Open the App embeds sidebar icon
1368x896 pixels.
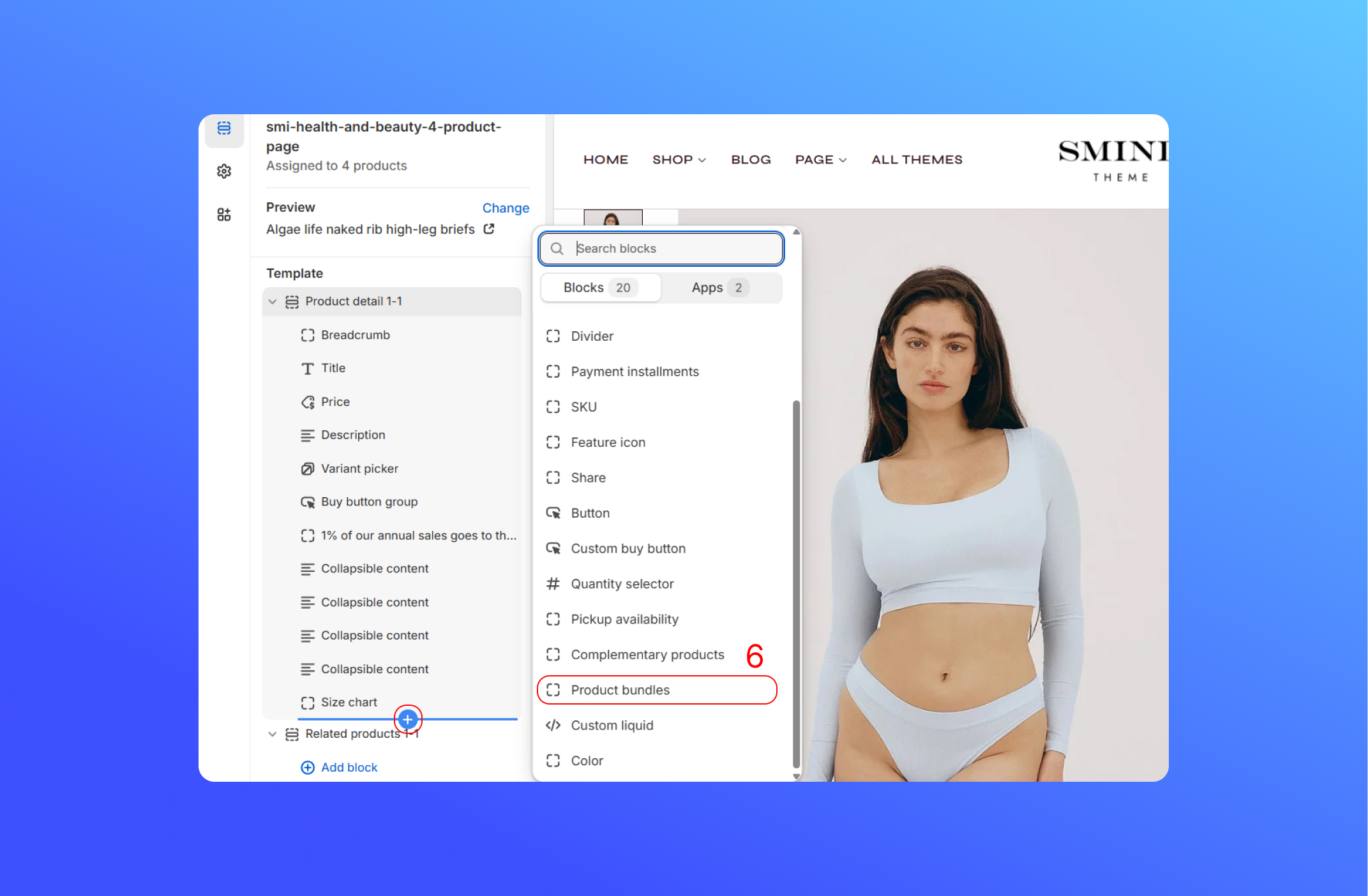224,214
